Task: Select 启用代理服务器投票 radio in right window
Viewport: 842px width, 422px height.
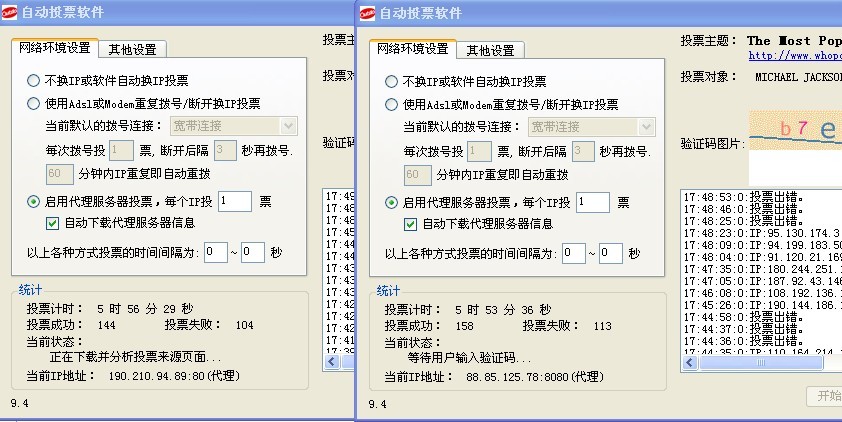Action: [391, 202]
